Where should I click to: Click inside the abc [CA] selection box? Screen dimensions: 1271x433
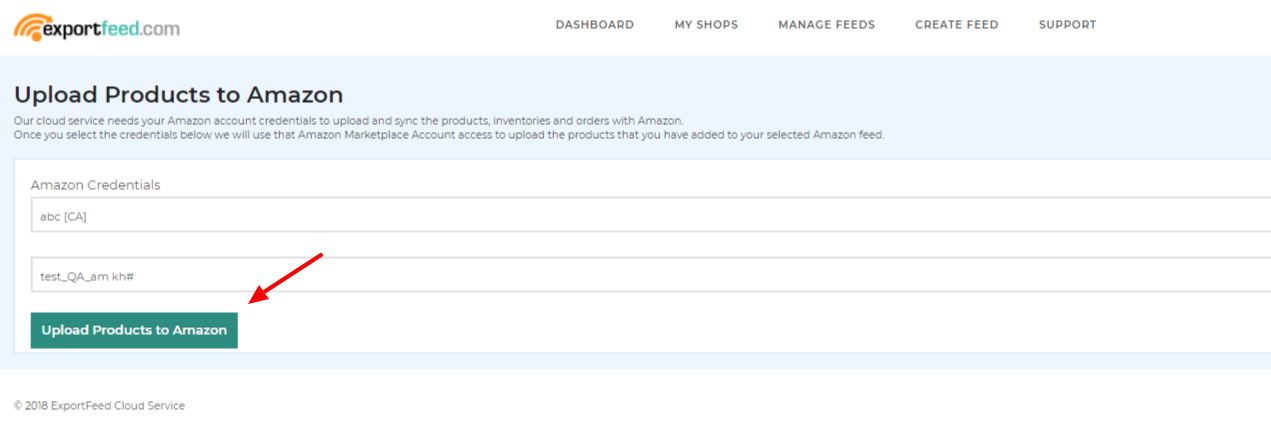pyautogui.click(x=650, y=215)
